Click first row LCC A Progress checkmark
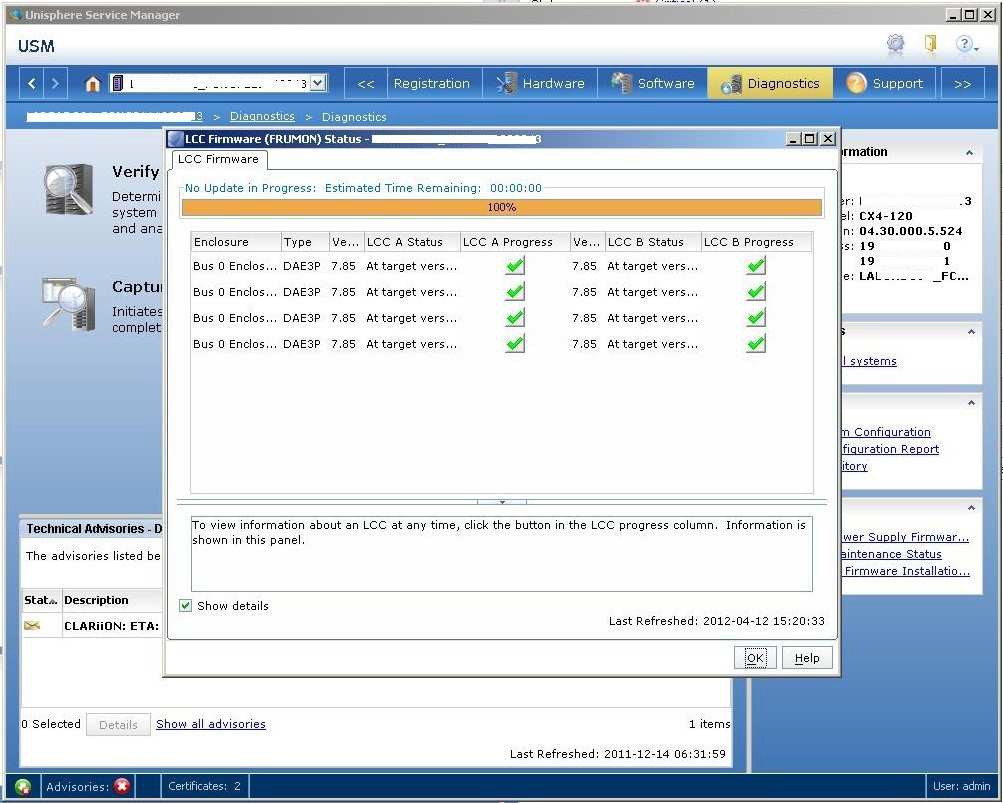The width and height of the screenshot is (1003, 803). coord(515,266)
